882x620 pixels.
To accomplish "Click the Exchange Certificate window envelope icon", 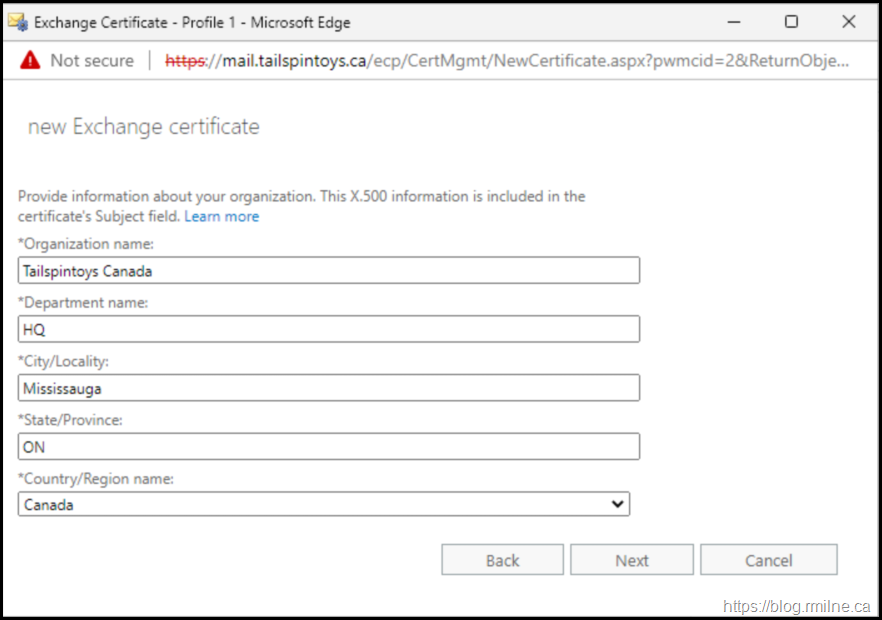I will pos(17,21).
